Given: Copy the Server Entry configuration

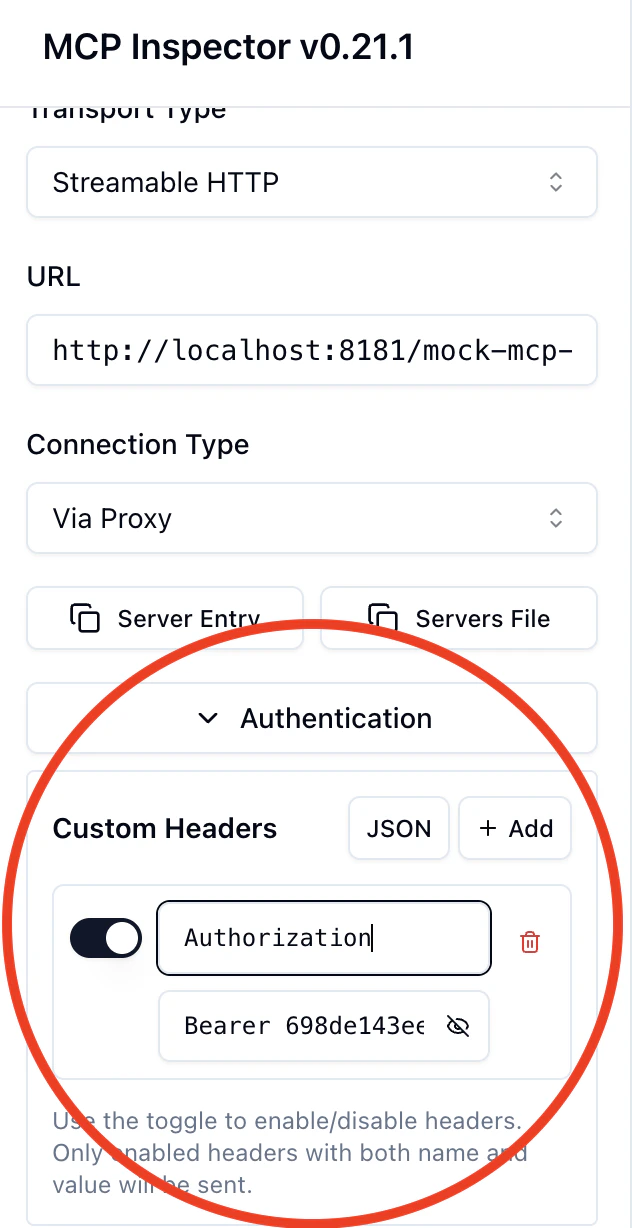Looking at the screenshot, I should click(165, 618).
